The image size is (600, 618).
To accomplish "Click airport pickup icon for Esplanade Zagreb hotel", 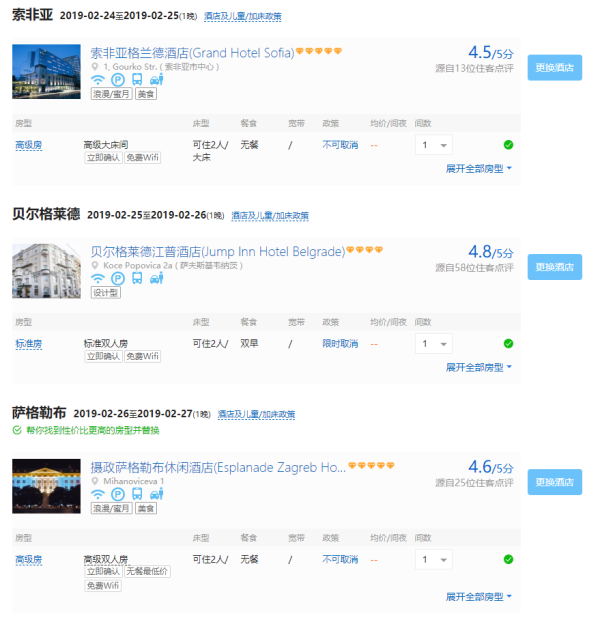I will (x=157, y=494).
